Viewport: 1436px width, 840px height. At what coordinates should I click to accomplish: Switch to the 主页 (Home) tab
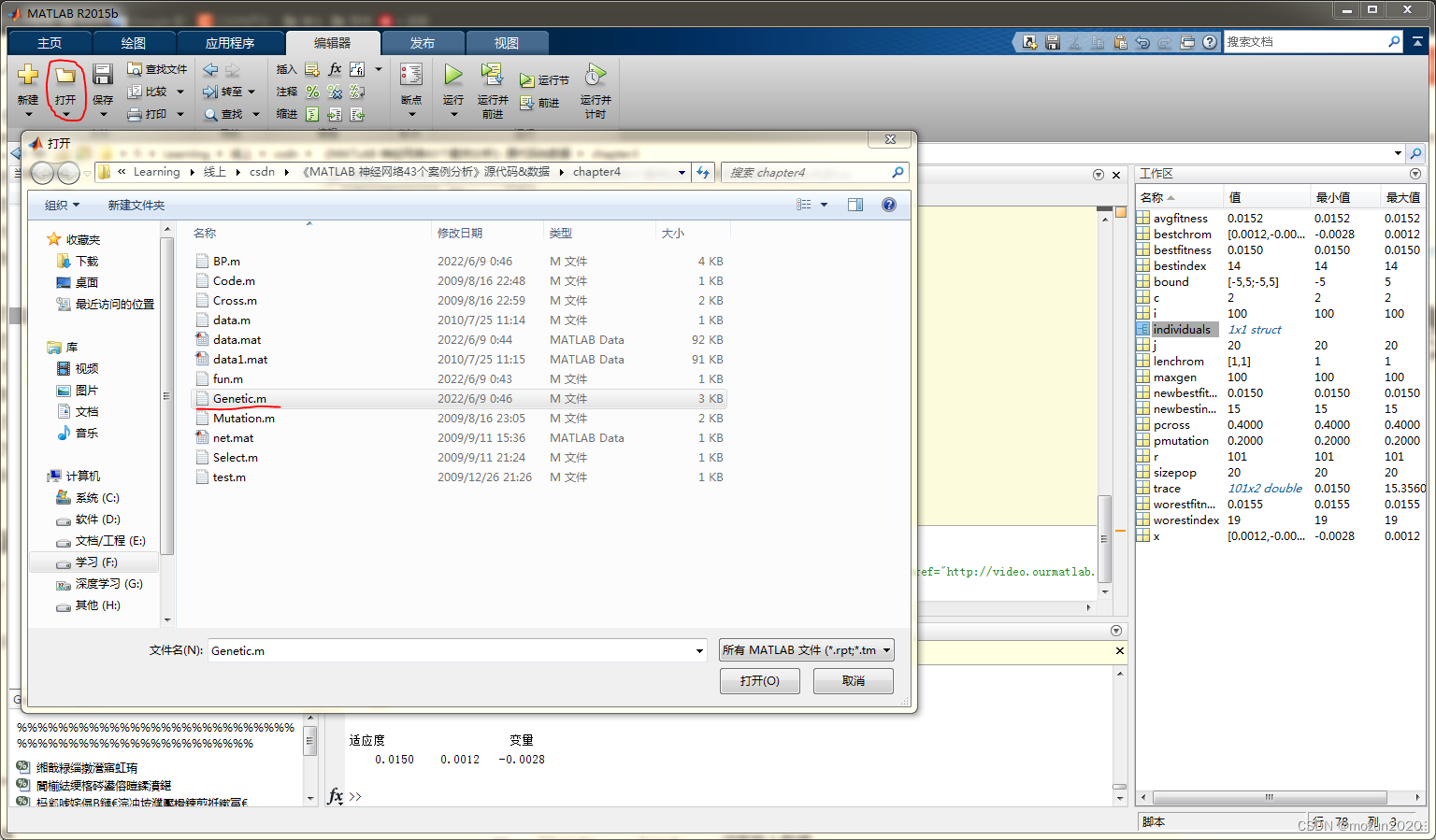click(50, 43)
